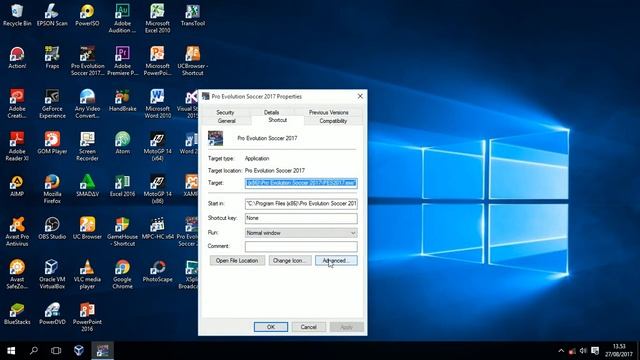Select the UCBrowser Shortcut desktop icon
640x360 pixels.
pyautogui.click(x=192, y=61)
